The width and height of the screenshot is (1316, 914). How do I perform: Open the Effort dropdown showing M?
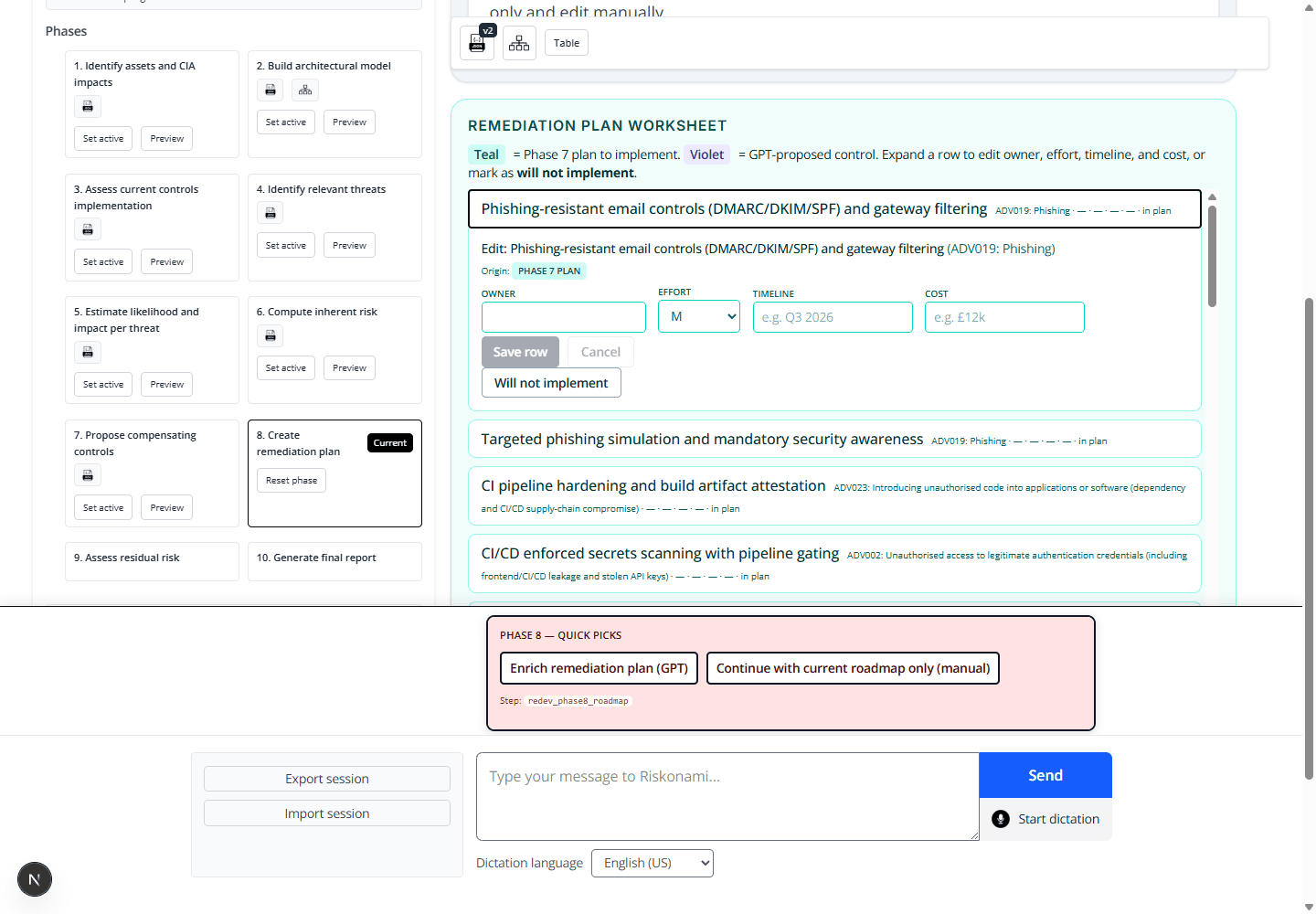[x=699, y=316]
